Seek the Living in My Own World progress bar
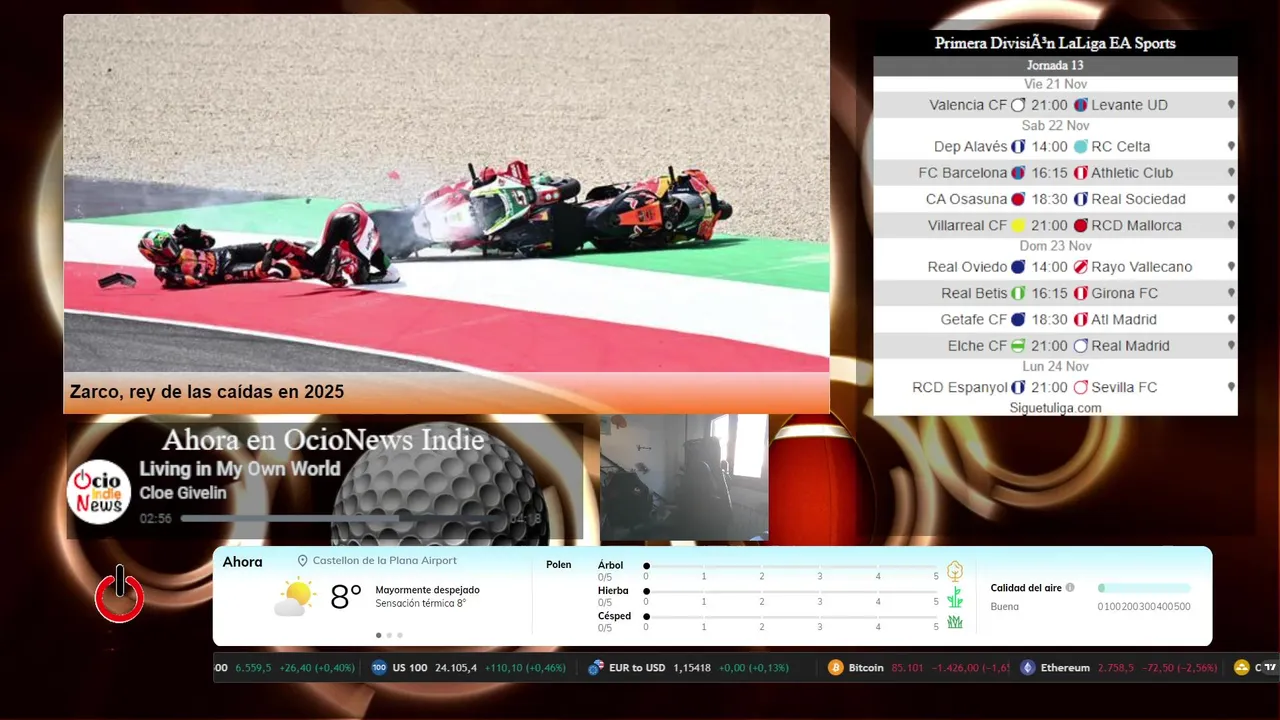 [x=342, y=519]
